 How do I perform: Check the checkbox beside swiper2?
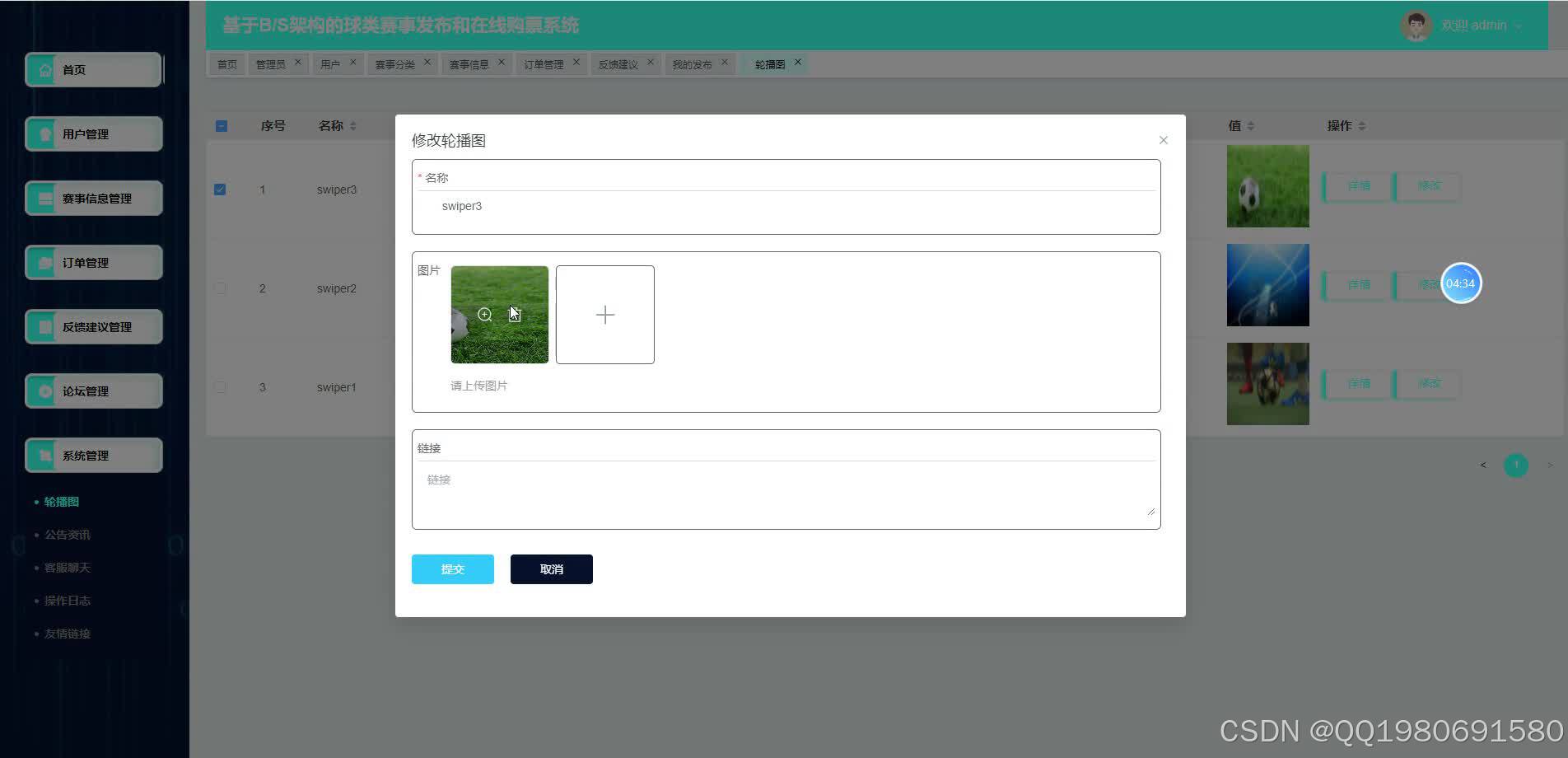pyautogui.click(x=220, y=288)
